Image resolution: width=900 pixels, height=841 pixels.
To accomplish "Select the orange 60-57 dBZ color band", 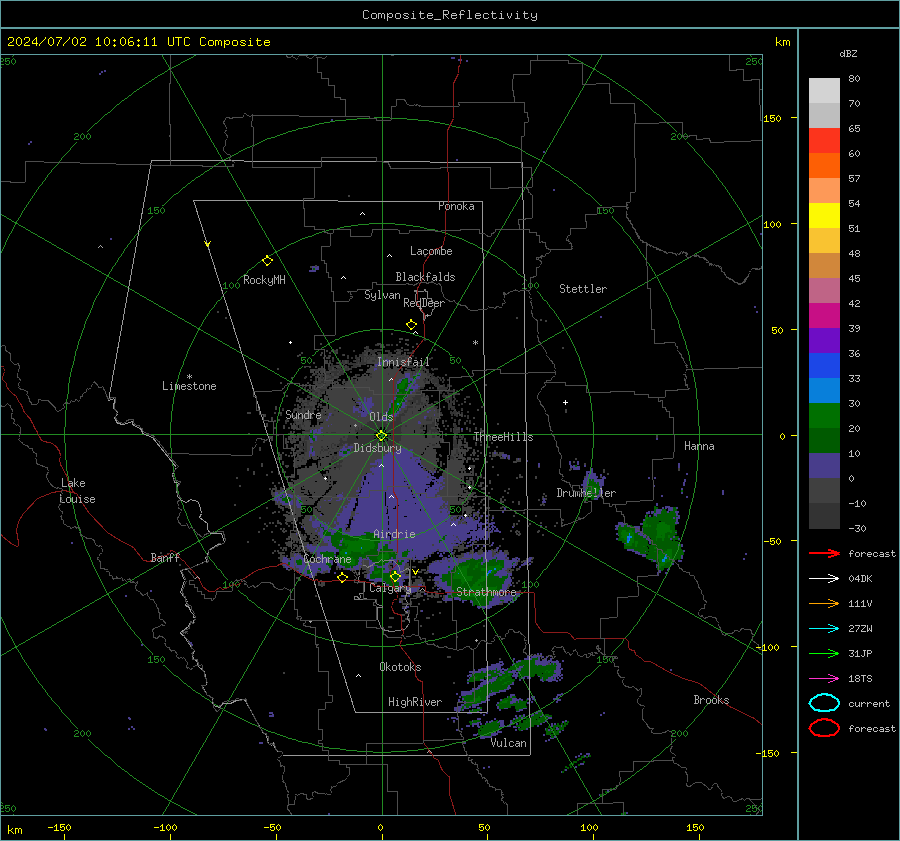I will point(824,166).
